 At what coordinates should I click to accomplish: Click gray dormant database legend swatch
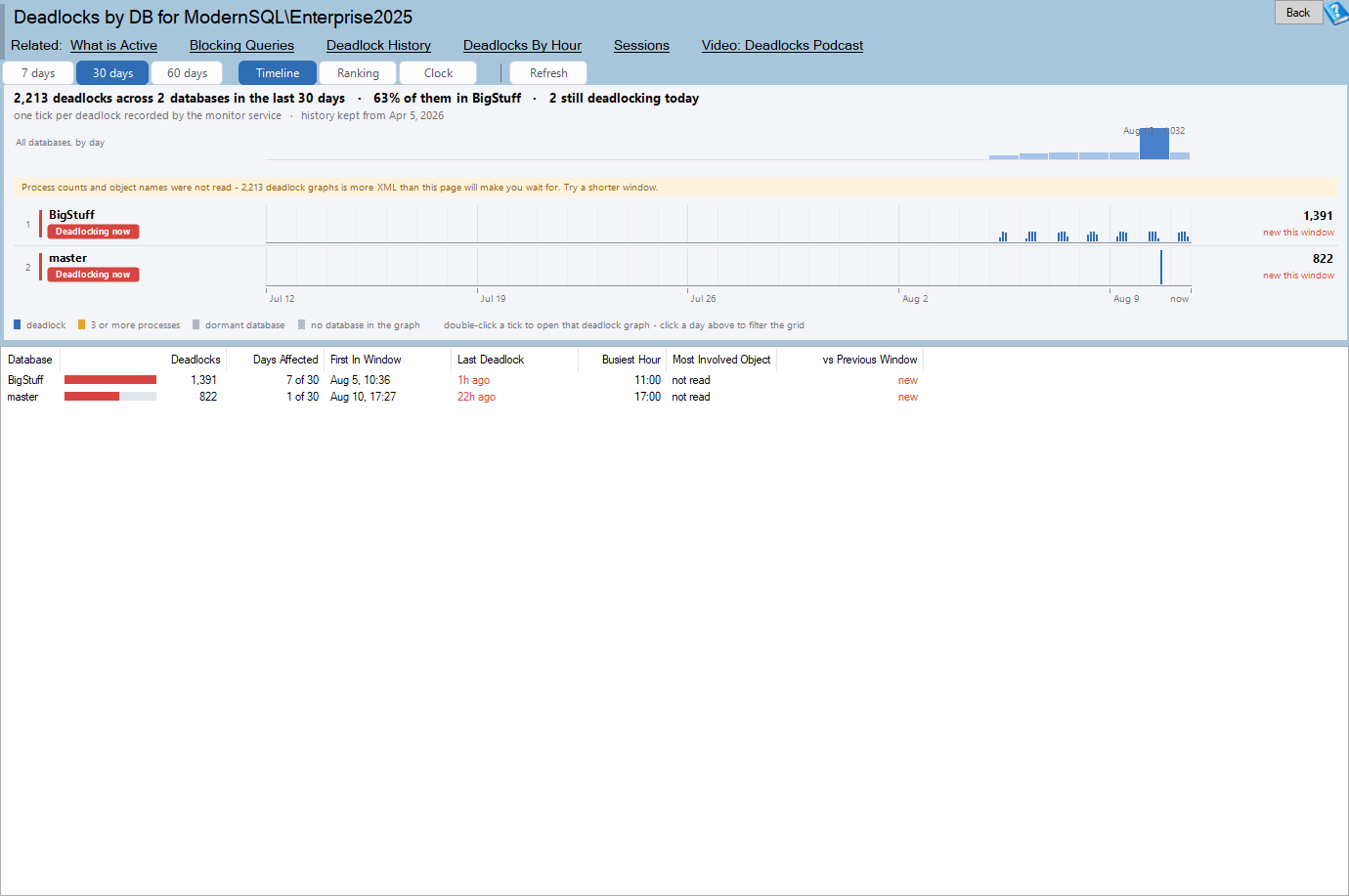[x=196, y=325]
